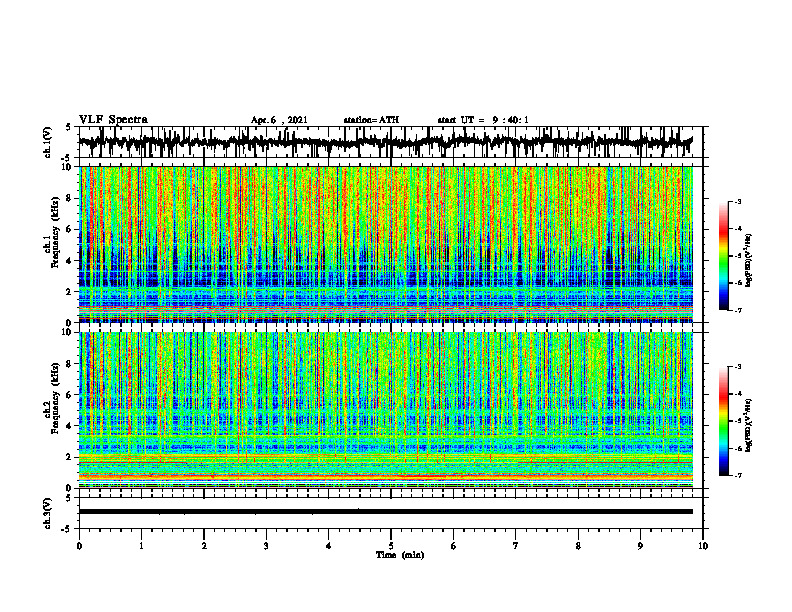This screenshot has width=792, height=612.
Task: Click tick label 5 on the time axis
Action: [x=391, y=546]
